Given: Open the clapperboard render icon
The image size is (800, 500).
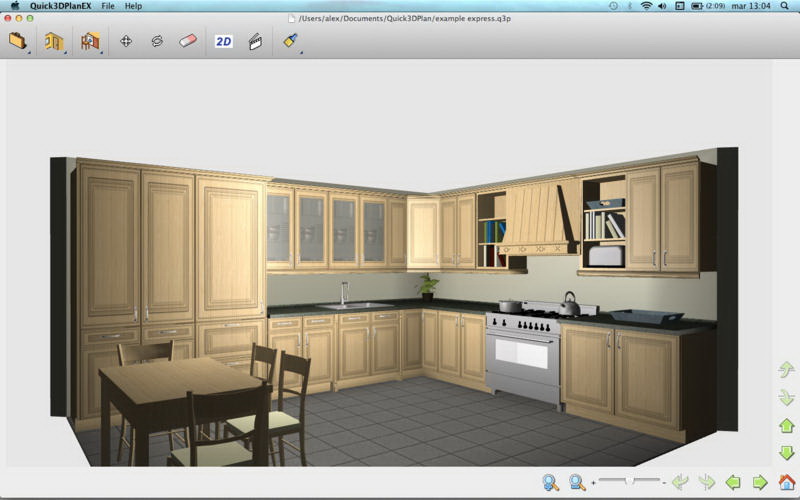Looking at the screenshot, I should pyautogui.click(x=255, y=41).
